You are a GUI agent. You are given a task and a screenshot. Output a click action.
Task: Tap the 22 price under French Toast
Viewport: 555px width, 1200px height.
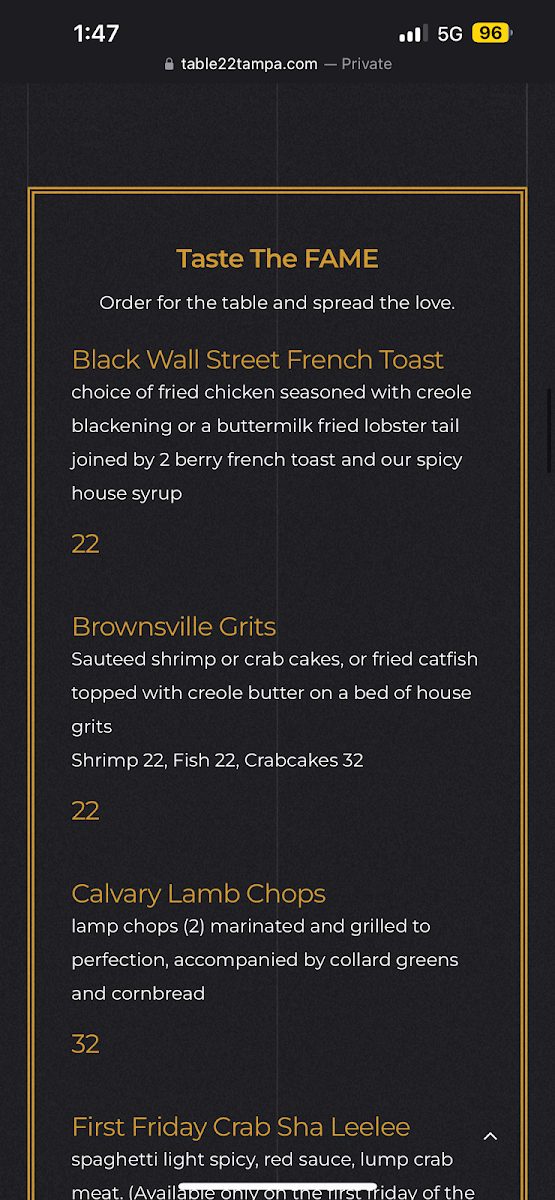pos(85,544)
